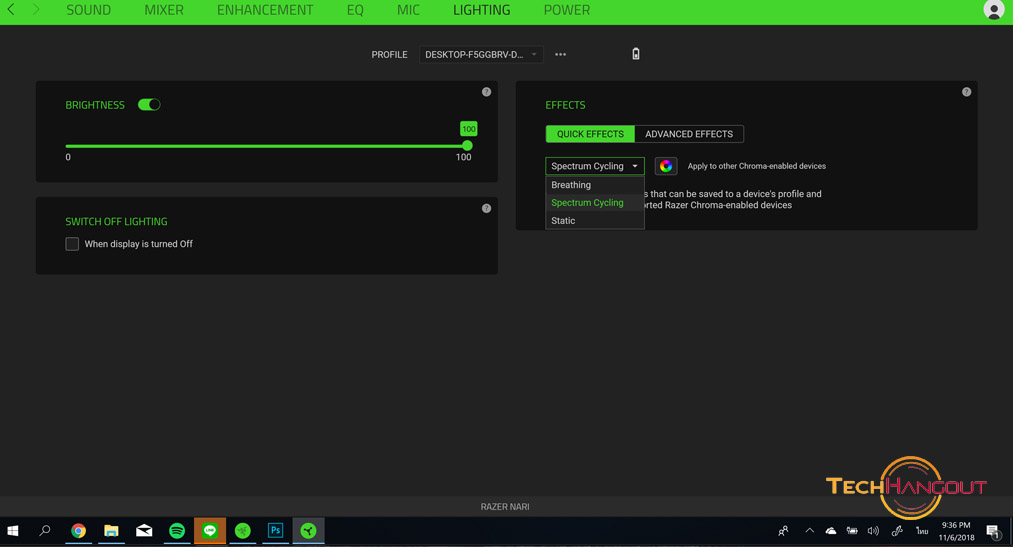Collapse the Spectrum Cycling effect dropdown
The width and height of the screenshot is (1013, 547).
[x=594, y=166]
